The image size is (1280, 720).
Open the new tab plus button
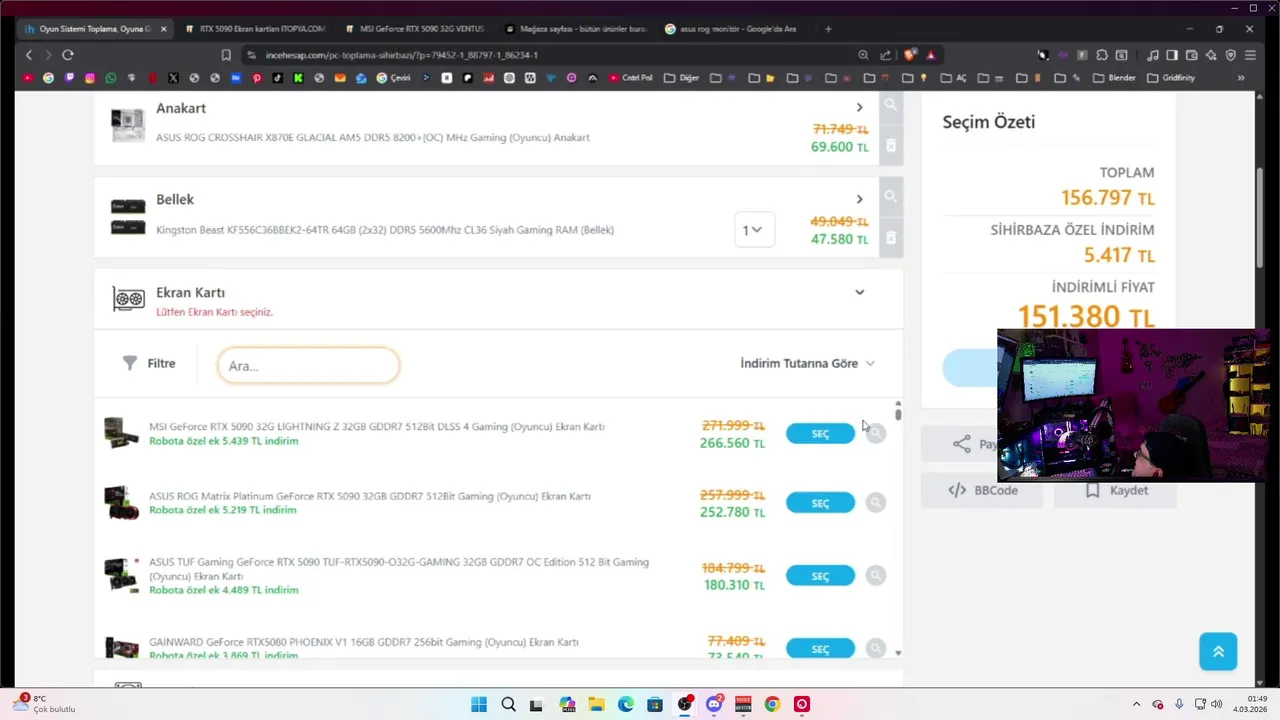pos(828,29)
